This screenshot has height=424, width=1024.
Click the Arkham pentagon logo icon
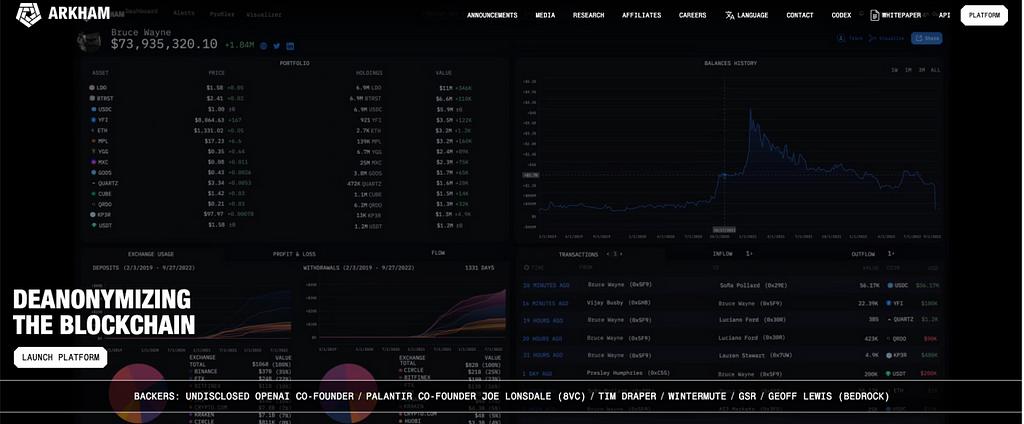[x=28, y=14]
